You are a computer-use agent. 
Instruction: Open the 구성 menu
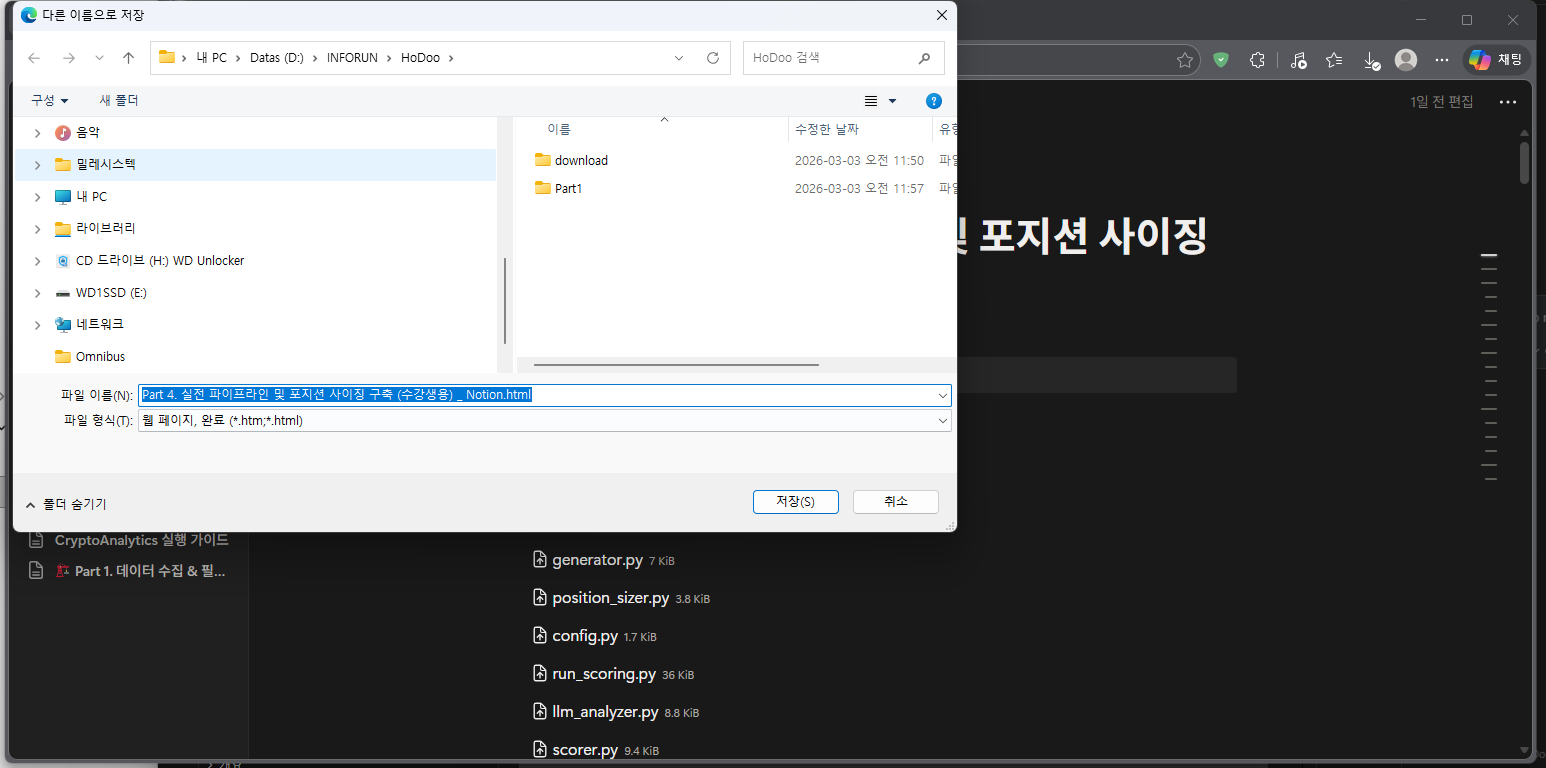[x=50, y=101]
